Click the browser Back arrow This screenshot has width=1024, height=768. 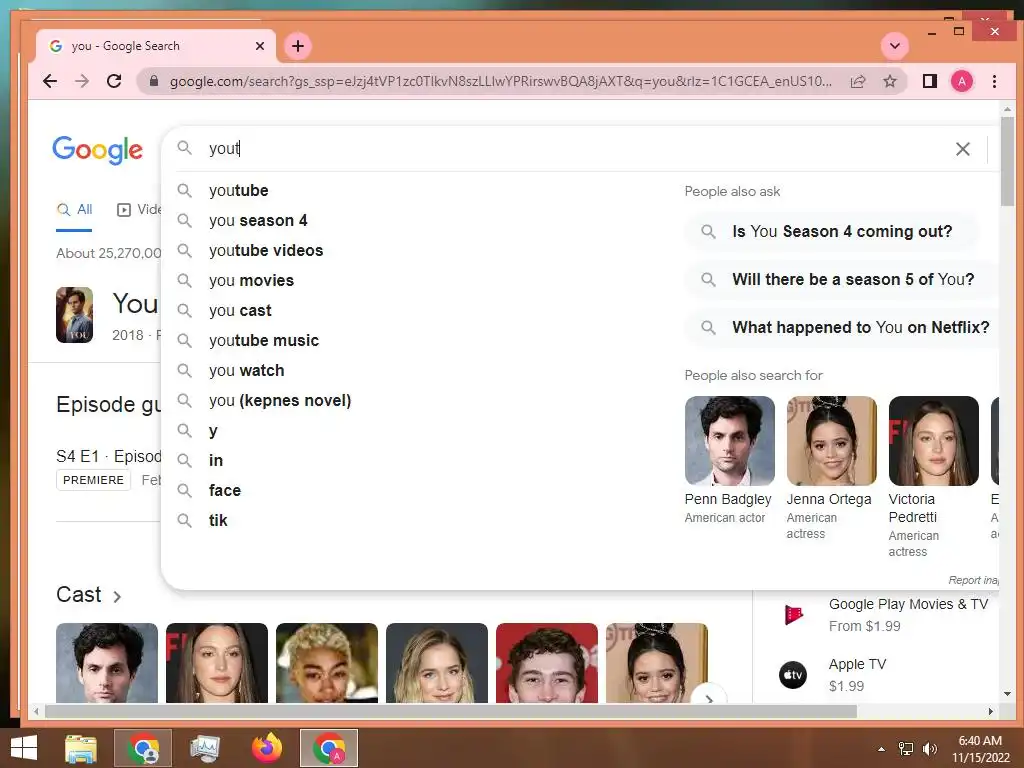pos(50,81)
